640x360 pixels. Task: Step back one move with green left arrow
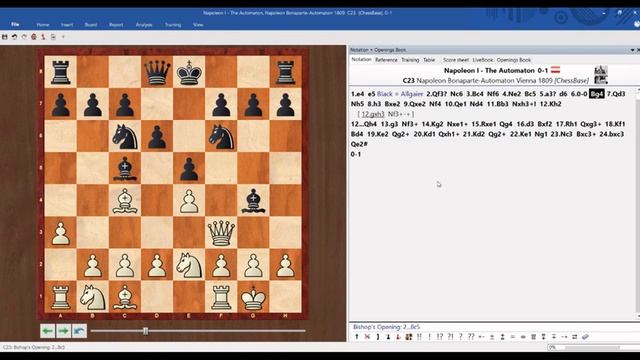tap(47, 331)
